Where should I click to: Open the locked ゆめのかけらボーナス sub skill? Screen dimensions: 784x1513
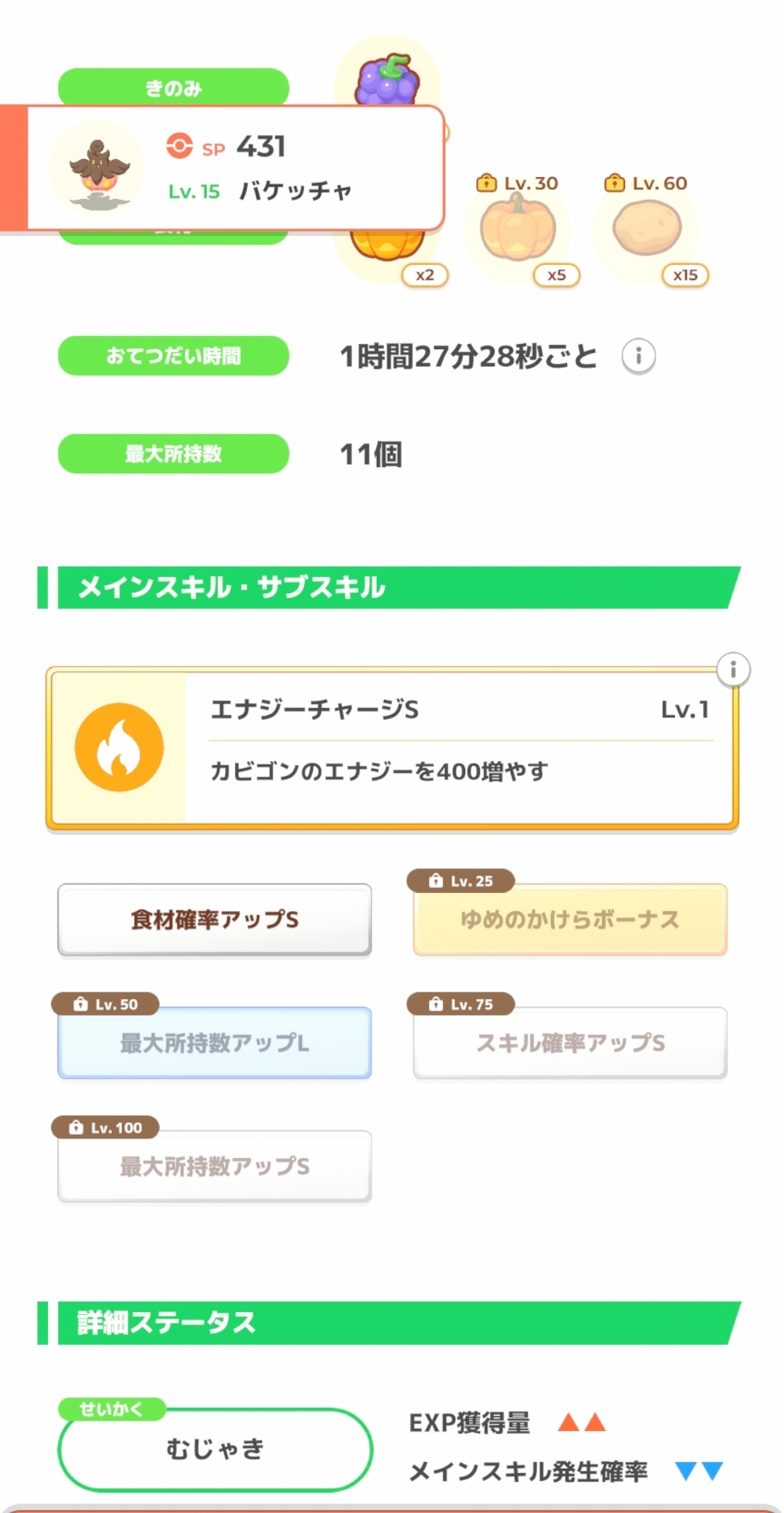click(570, 920)
